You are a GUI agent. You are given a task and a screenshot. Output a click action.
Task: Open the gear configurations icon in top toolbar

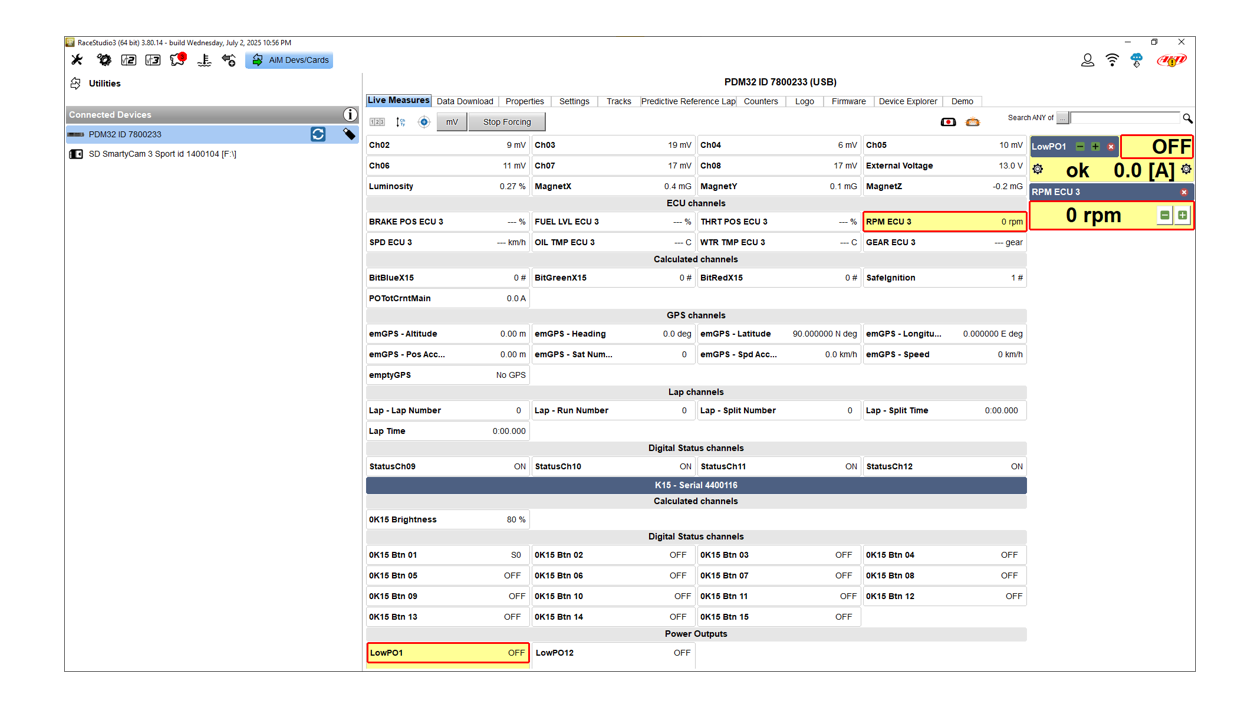pyautogui.click(x=104, y=60)
